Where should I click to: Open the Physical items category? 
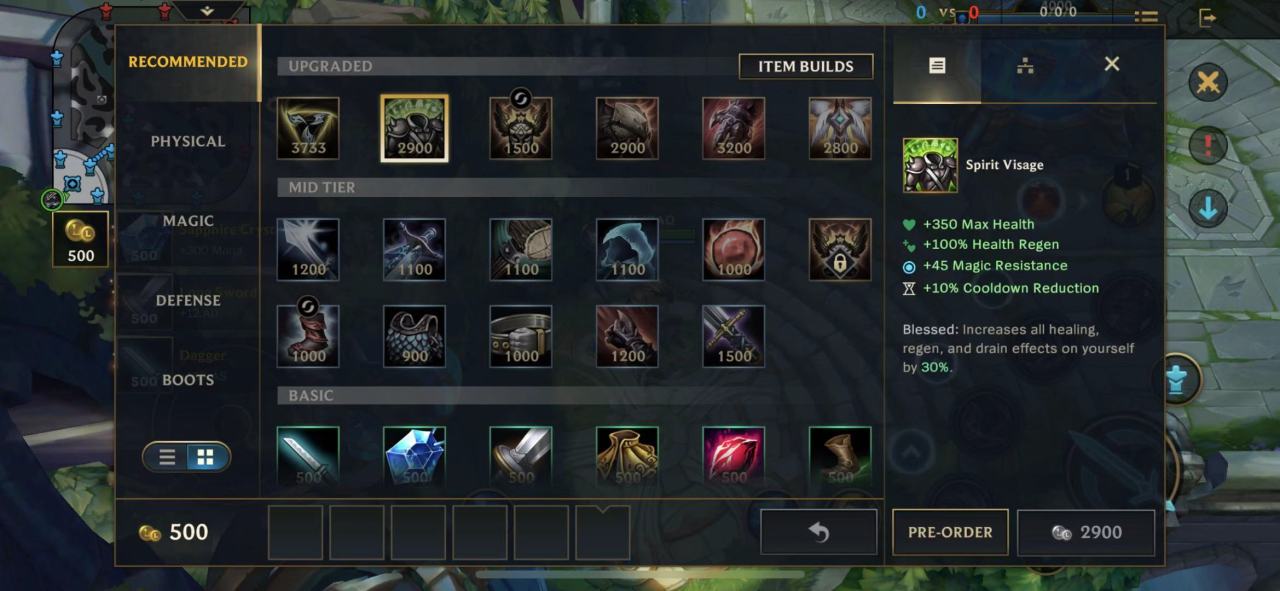pos(188,141)
